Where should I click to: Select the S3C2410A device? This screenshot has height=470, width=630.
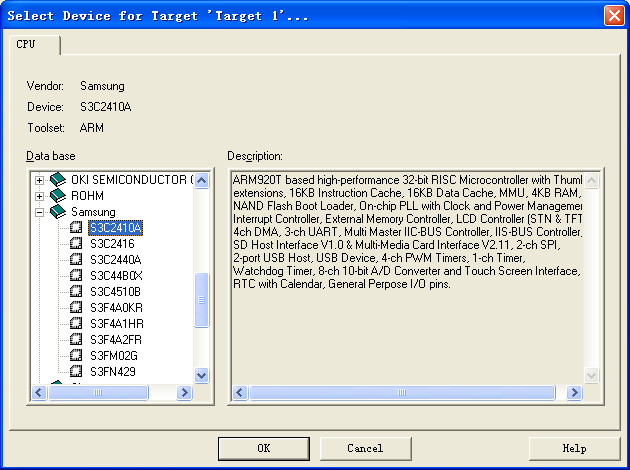[x=115, y=228]
